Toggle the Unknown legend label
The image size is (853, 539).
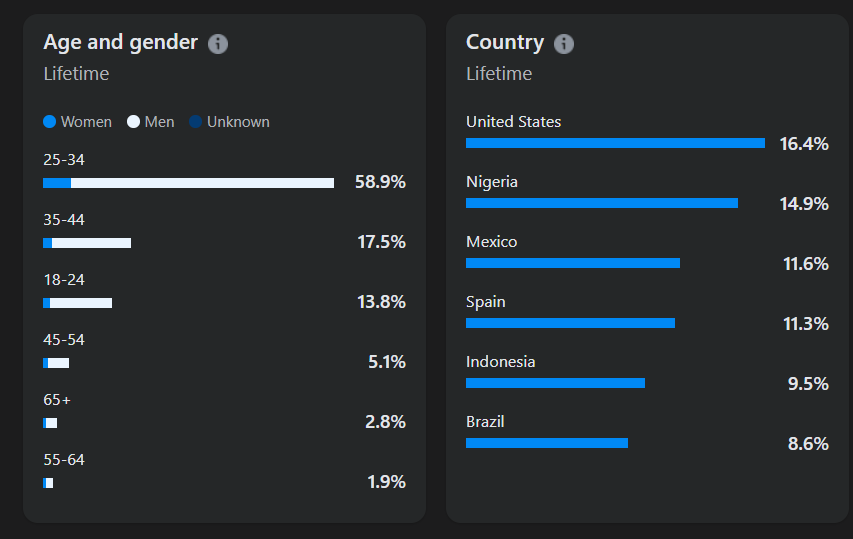tap(238, 122)
